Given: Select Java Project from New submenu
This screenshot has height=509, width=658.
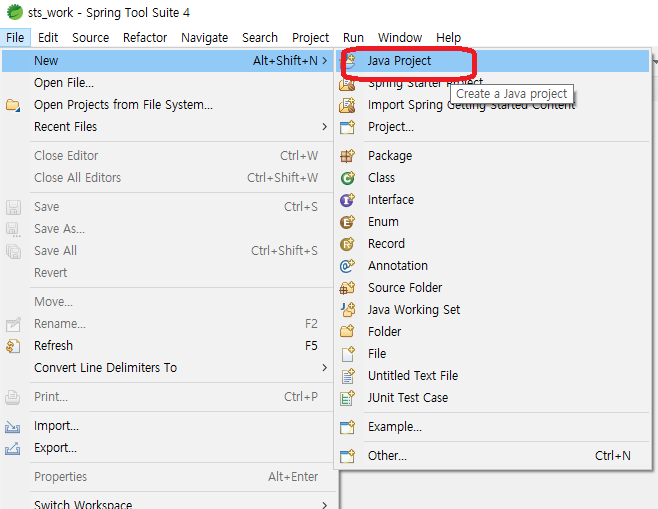Looking at the screenshot, I should coord(492,61).
